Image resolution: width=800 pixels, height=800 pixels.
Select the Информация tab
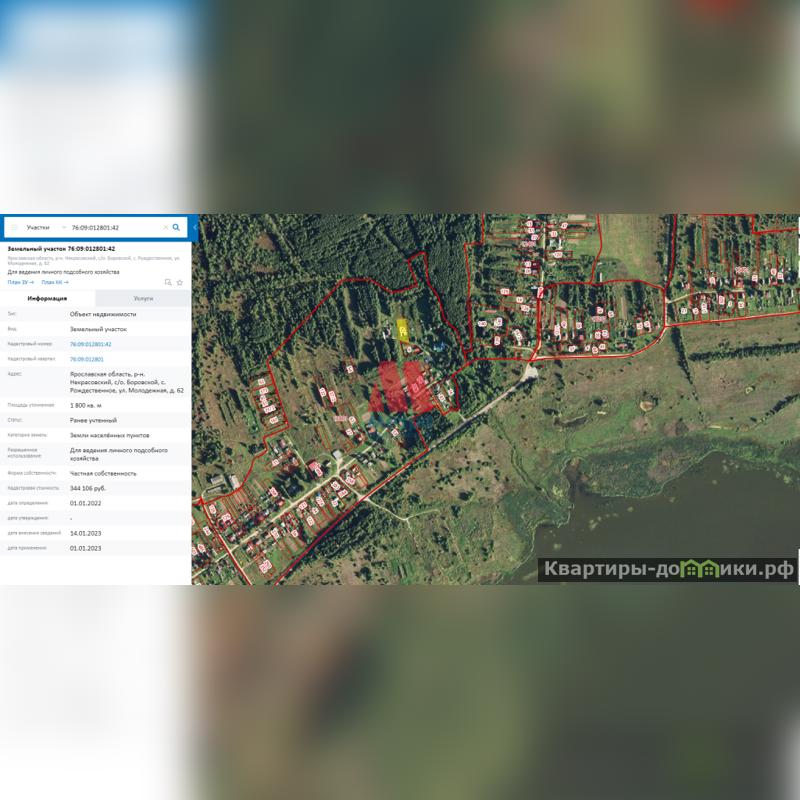pos(48,298)
